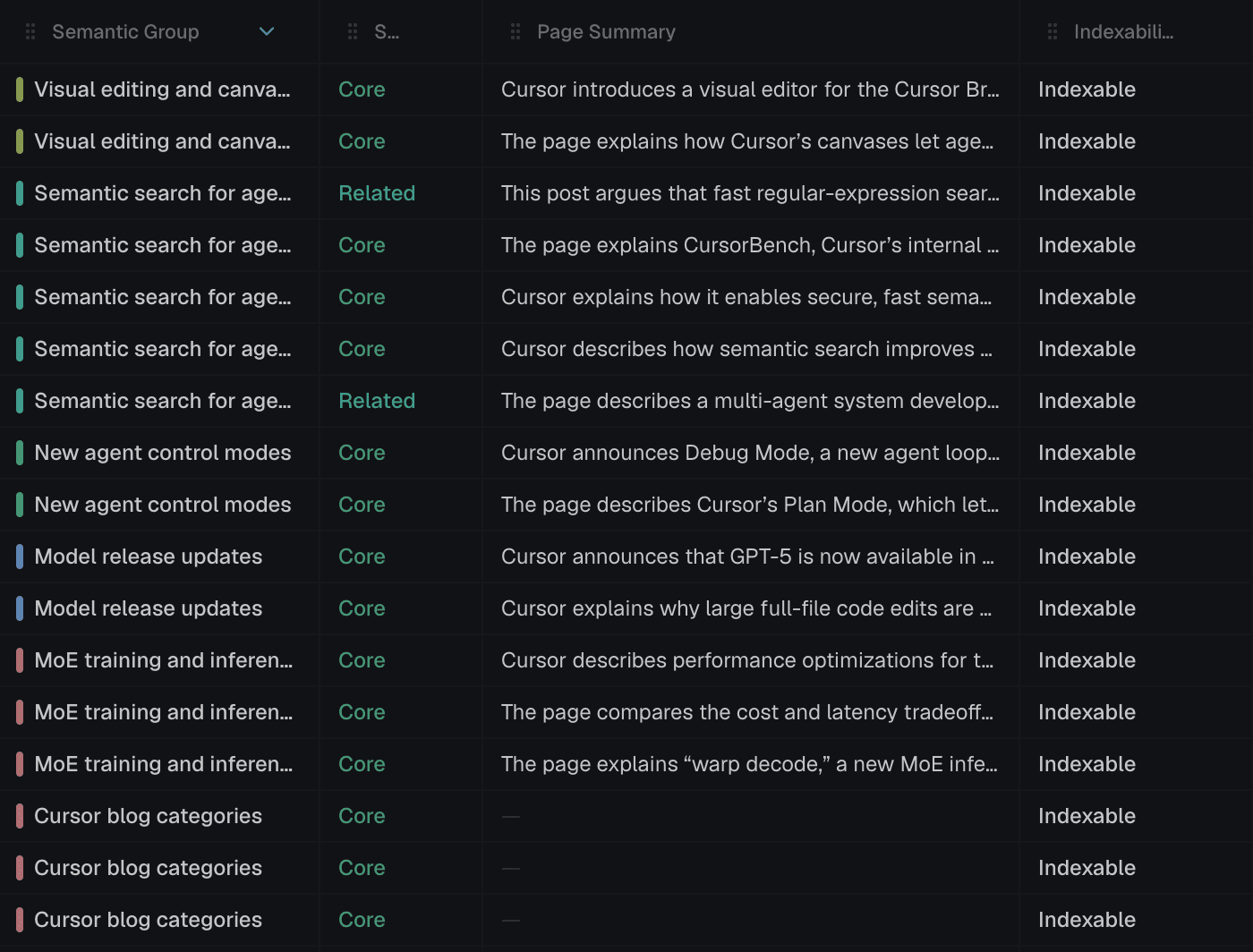Click Indexable in the warp decode row

point(1087,764)
